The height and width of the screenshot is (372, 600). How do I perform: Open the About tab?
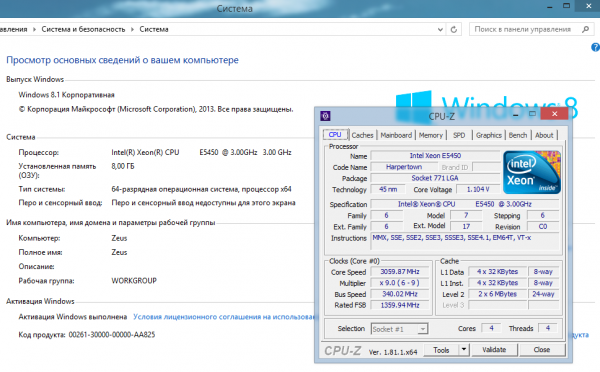tap(544, 135)
